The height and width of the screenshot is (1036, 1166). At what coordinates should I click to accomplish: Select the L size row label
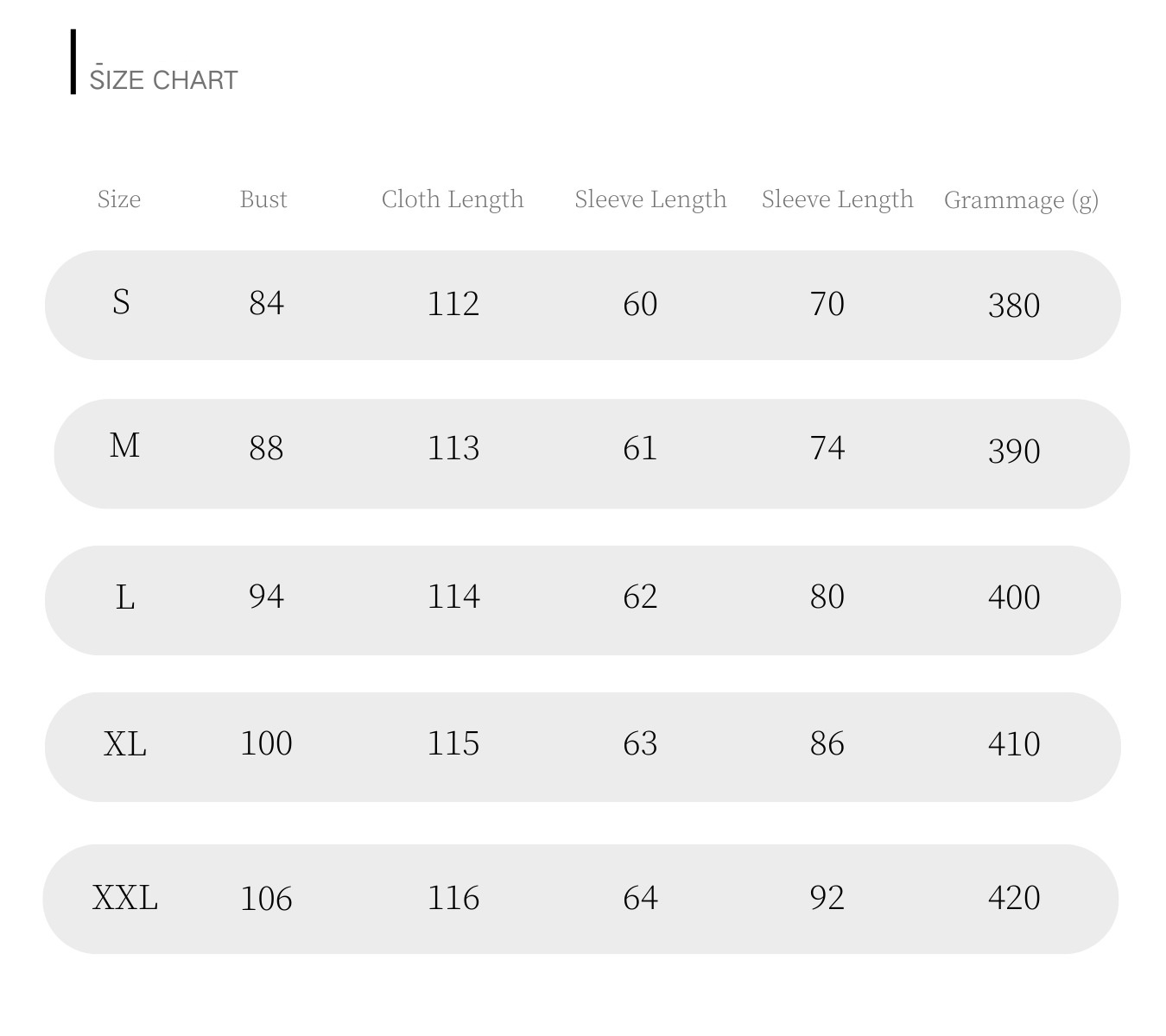coord(125,597)
